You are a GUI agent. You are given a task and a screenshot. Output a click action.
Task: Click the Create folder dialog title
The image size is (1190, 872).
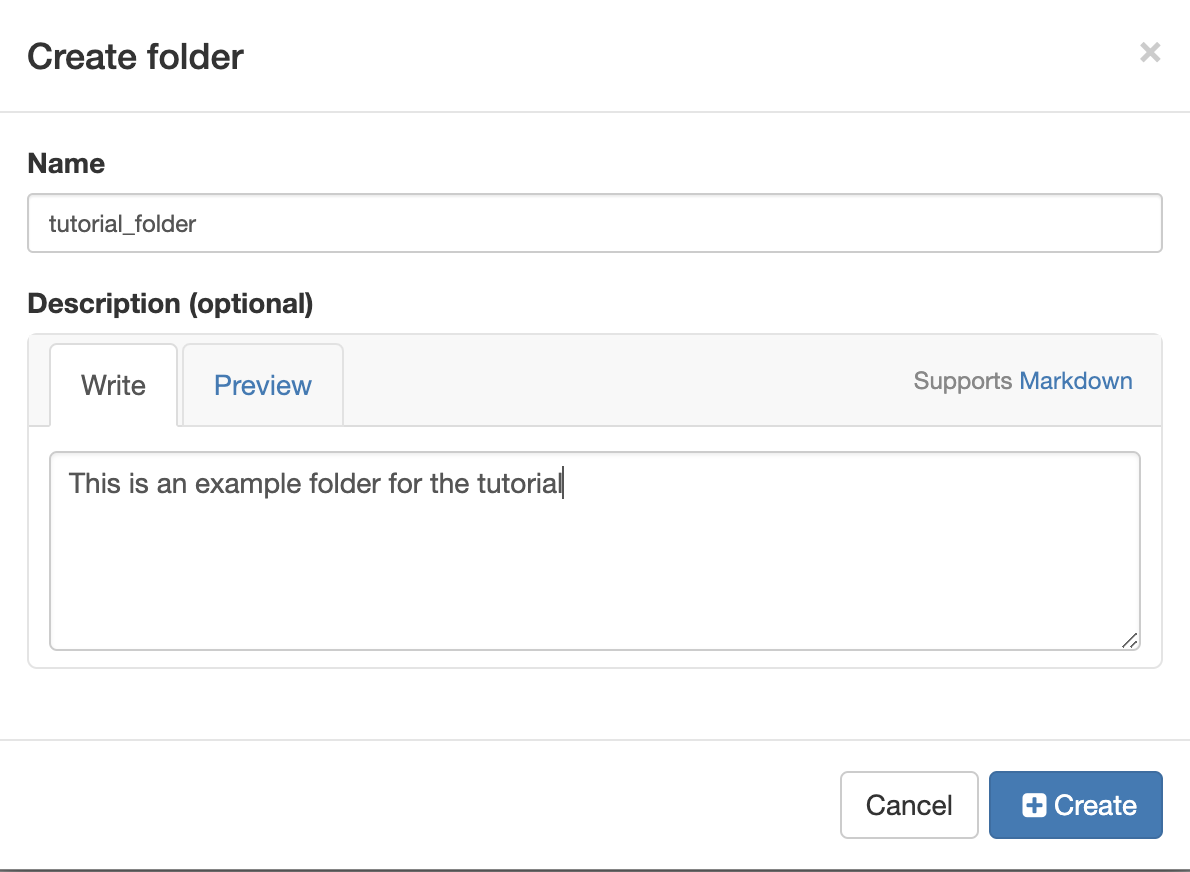click(134, 57)
